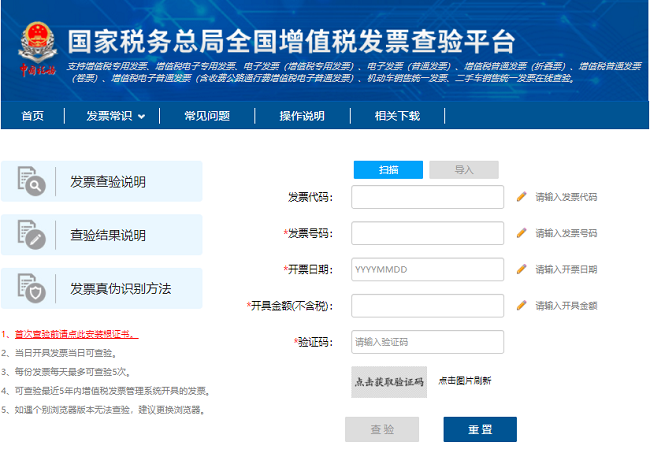Open the 首页 navigation item
This screenshot has height=453, width=650.
(x=33, y=116)
